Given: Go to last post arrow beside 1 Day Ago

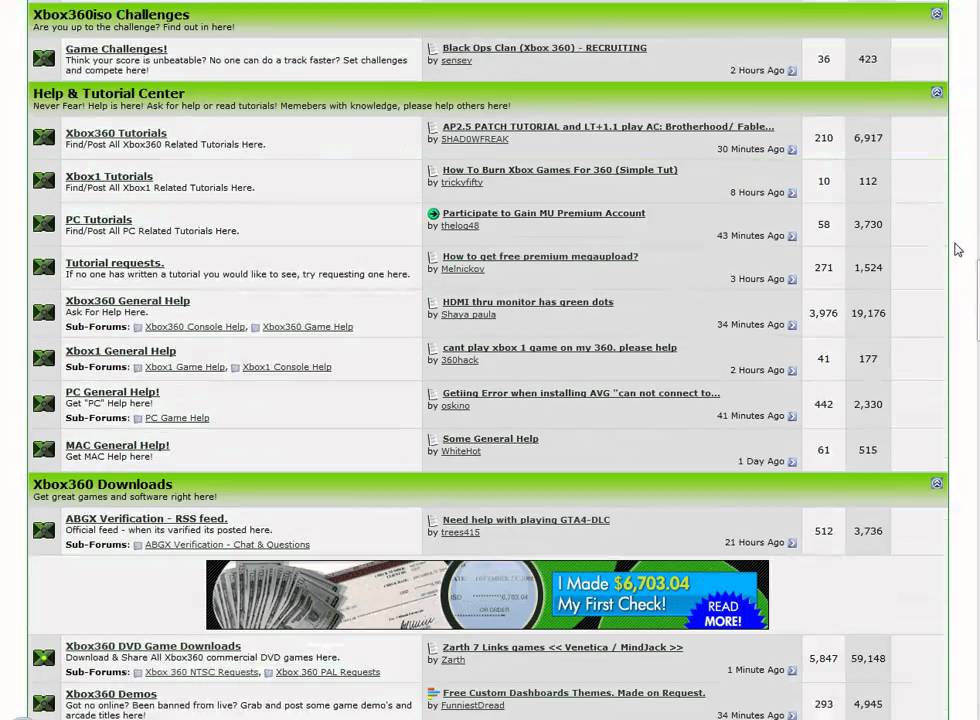Looking at the screenshot, I should [x=792, y=462].
